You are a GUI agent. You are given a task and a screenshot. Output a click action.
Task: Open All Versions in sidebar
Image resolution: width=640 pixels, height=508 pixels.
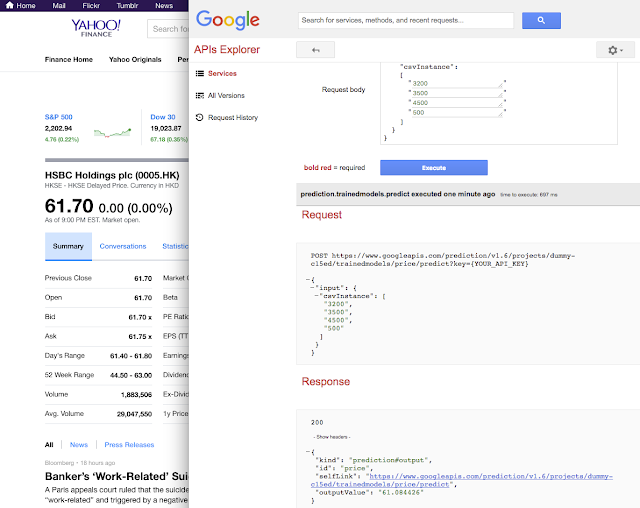coord(220,95)
